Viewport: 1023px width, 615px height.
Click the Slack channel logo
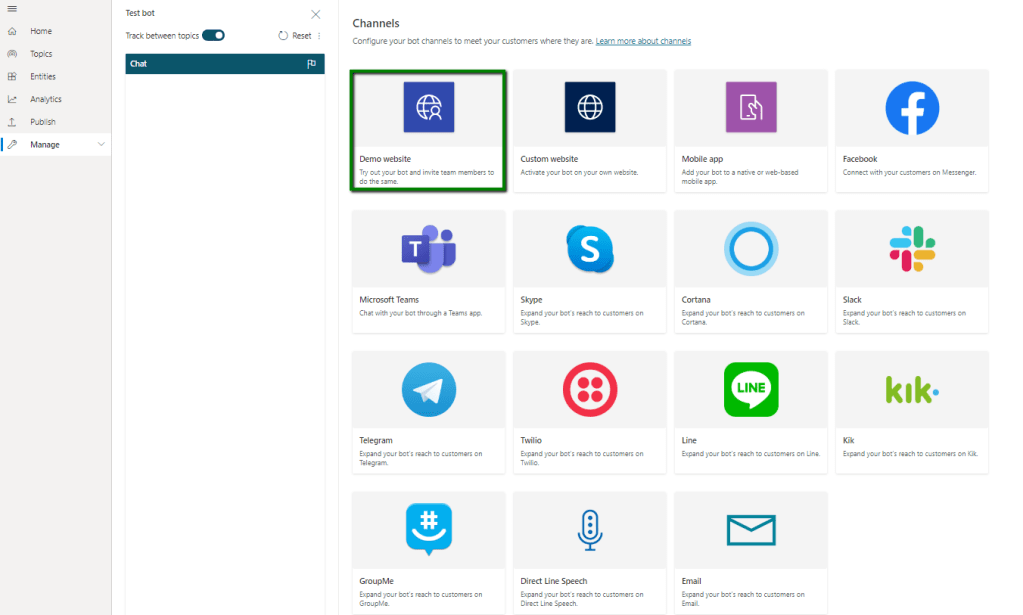click(x=911, y=249)
